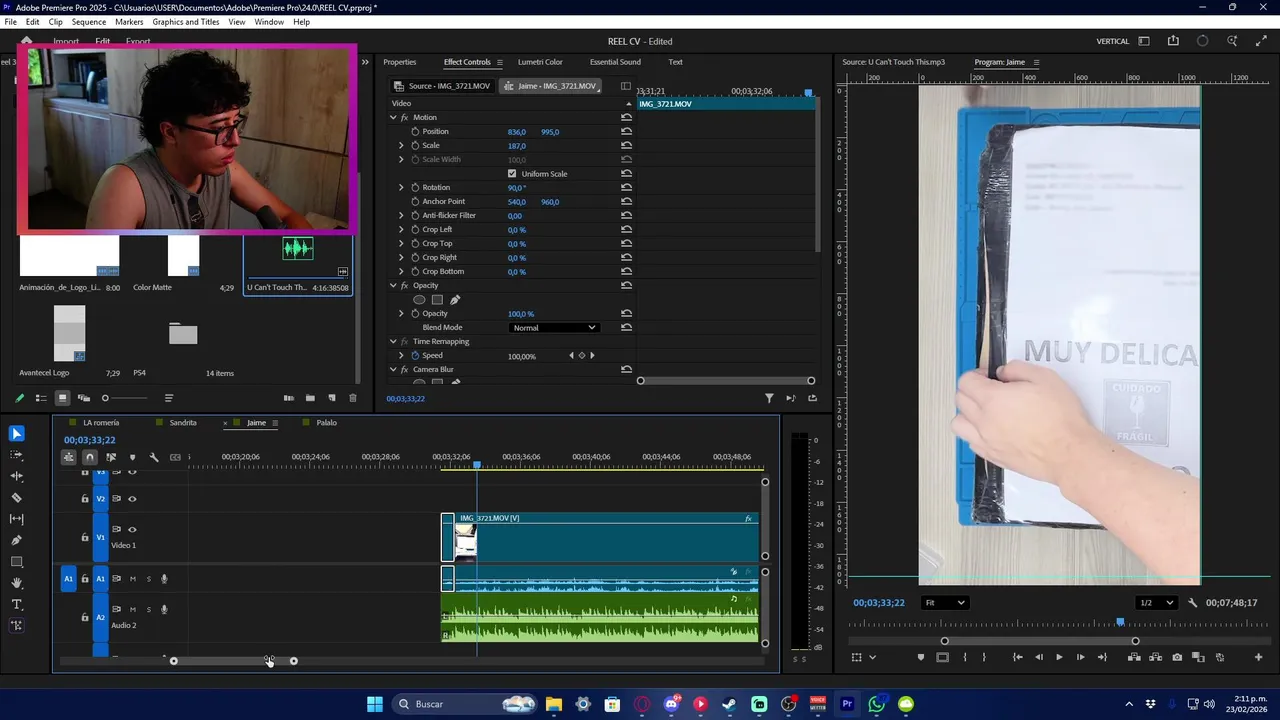Expand the Rotation parameter

point(401,188)
